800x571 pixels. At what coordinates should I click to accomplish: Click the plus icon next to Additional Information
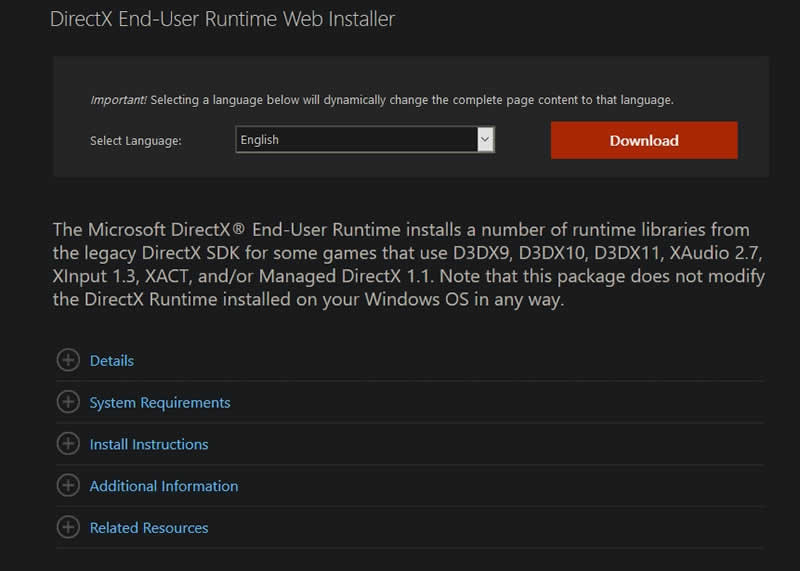click(68, 485)
